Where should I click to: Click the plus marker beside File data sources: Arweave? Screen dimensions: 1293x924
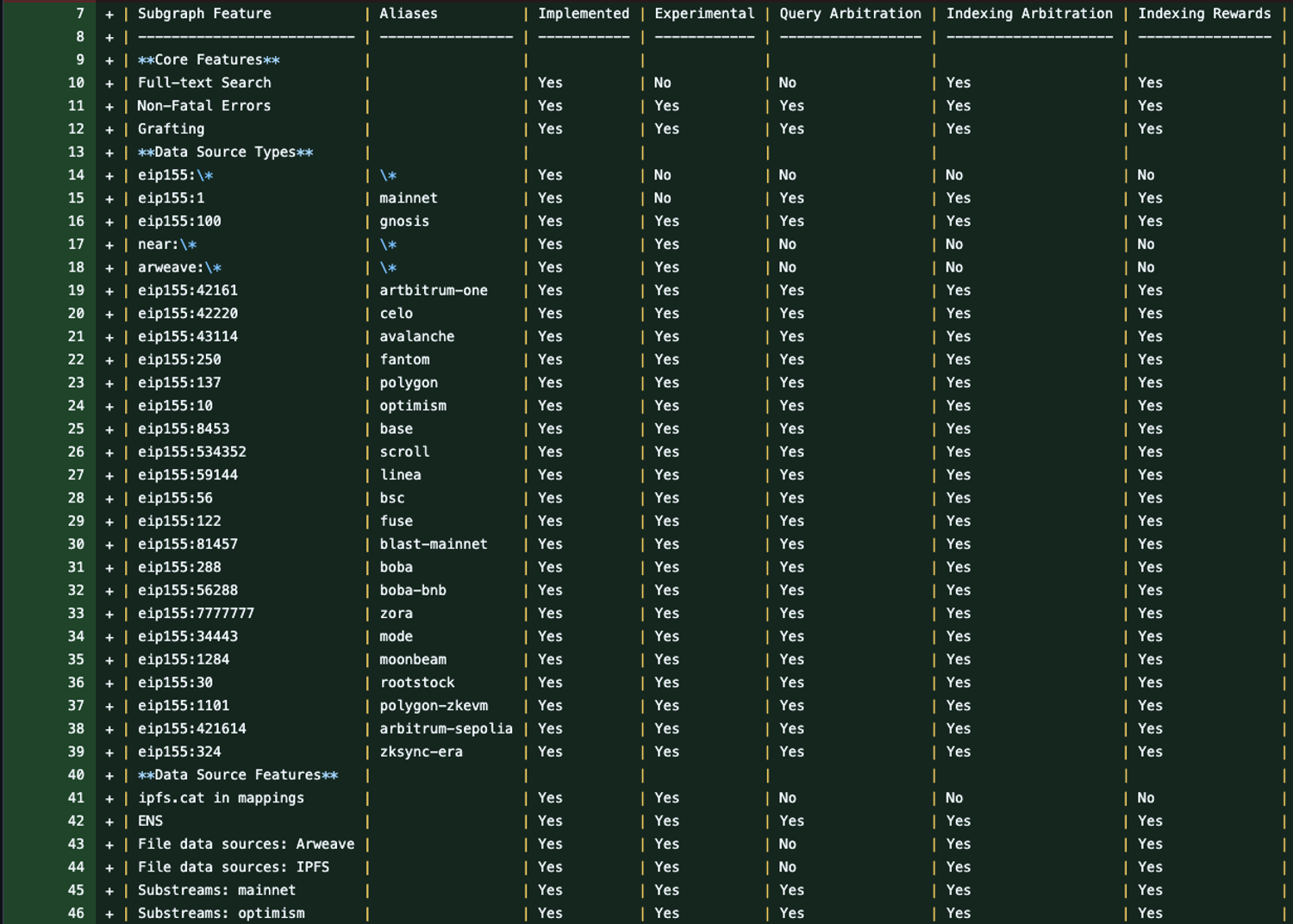tap(109, 844)
